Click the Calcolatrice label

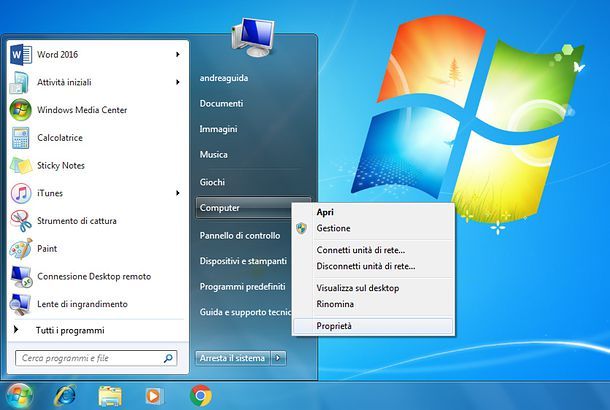click(60, 138)
